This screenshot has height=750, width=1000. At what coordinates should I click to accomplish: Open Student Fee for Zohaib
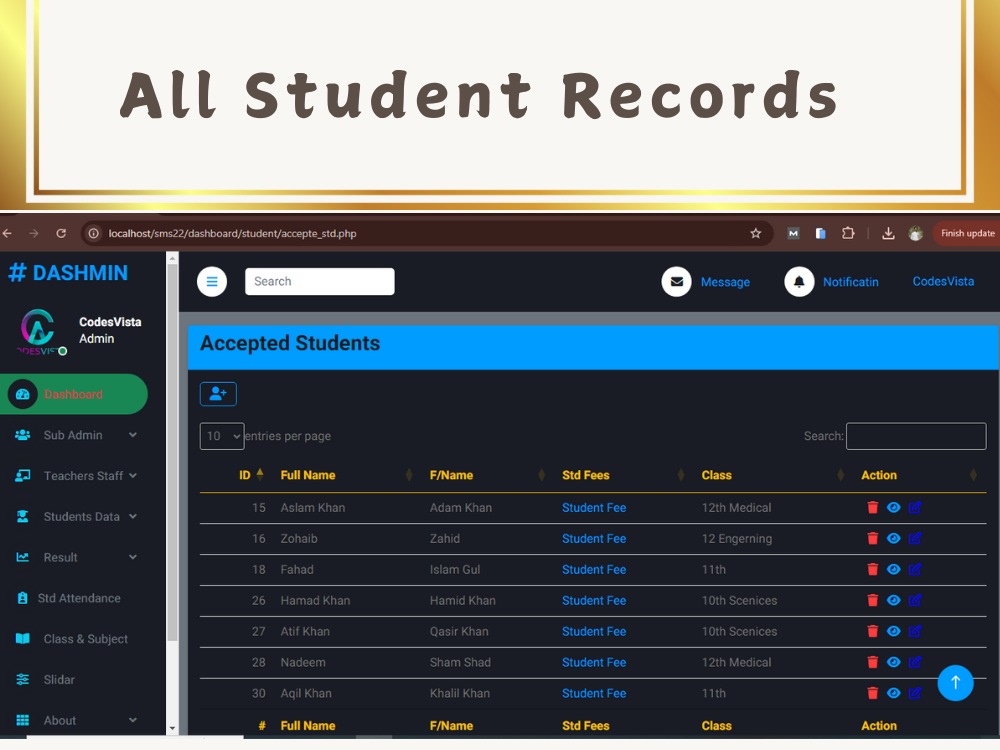(594, 538)
